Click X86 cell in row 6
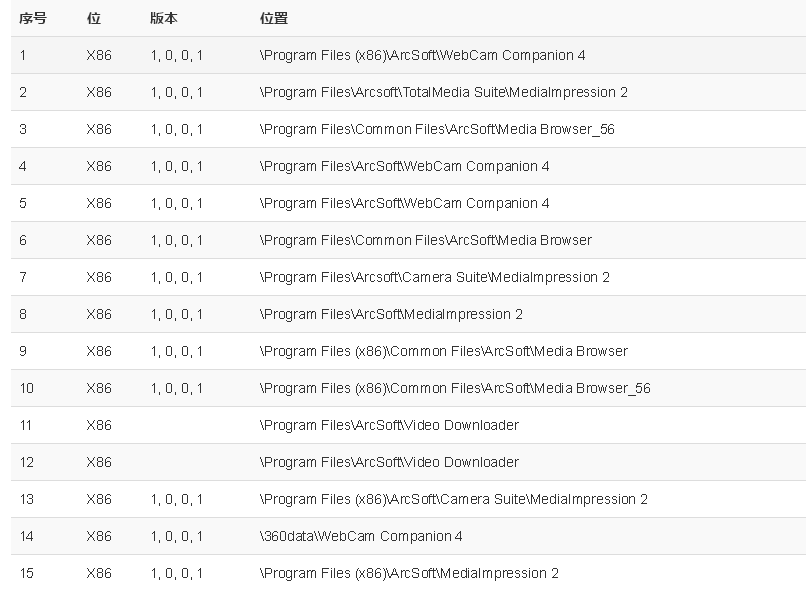This screenshot has height=600, width=806. [99, 240]
